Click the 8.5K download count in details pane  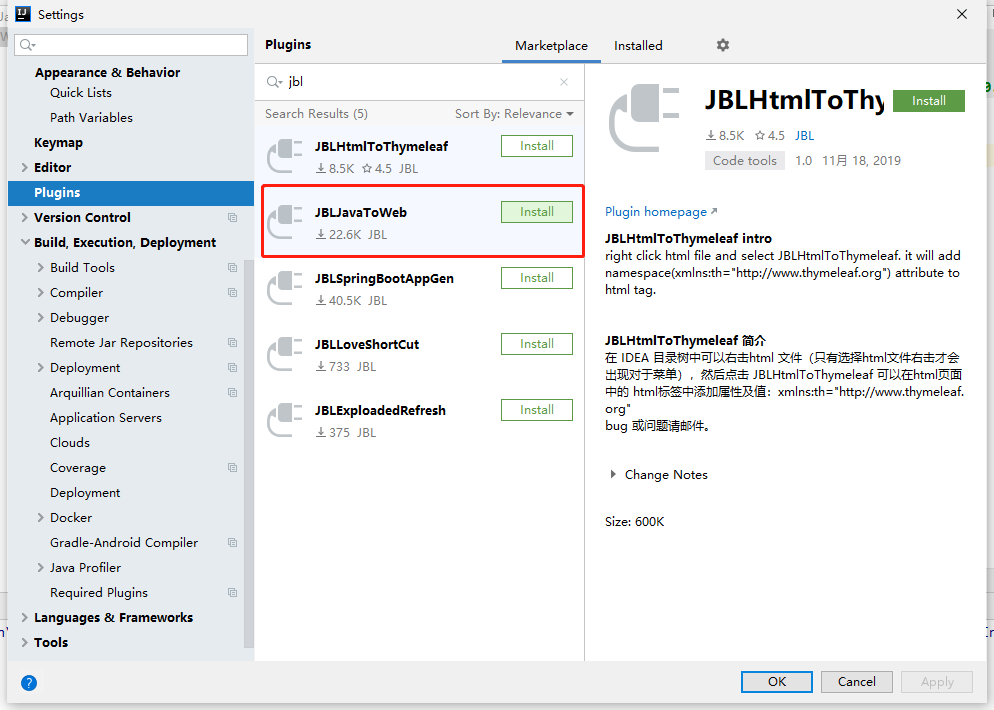click(725, 136)
